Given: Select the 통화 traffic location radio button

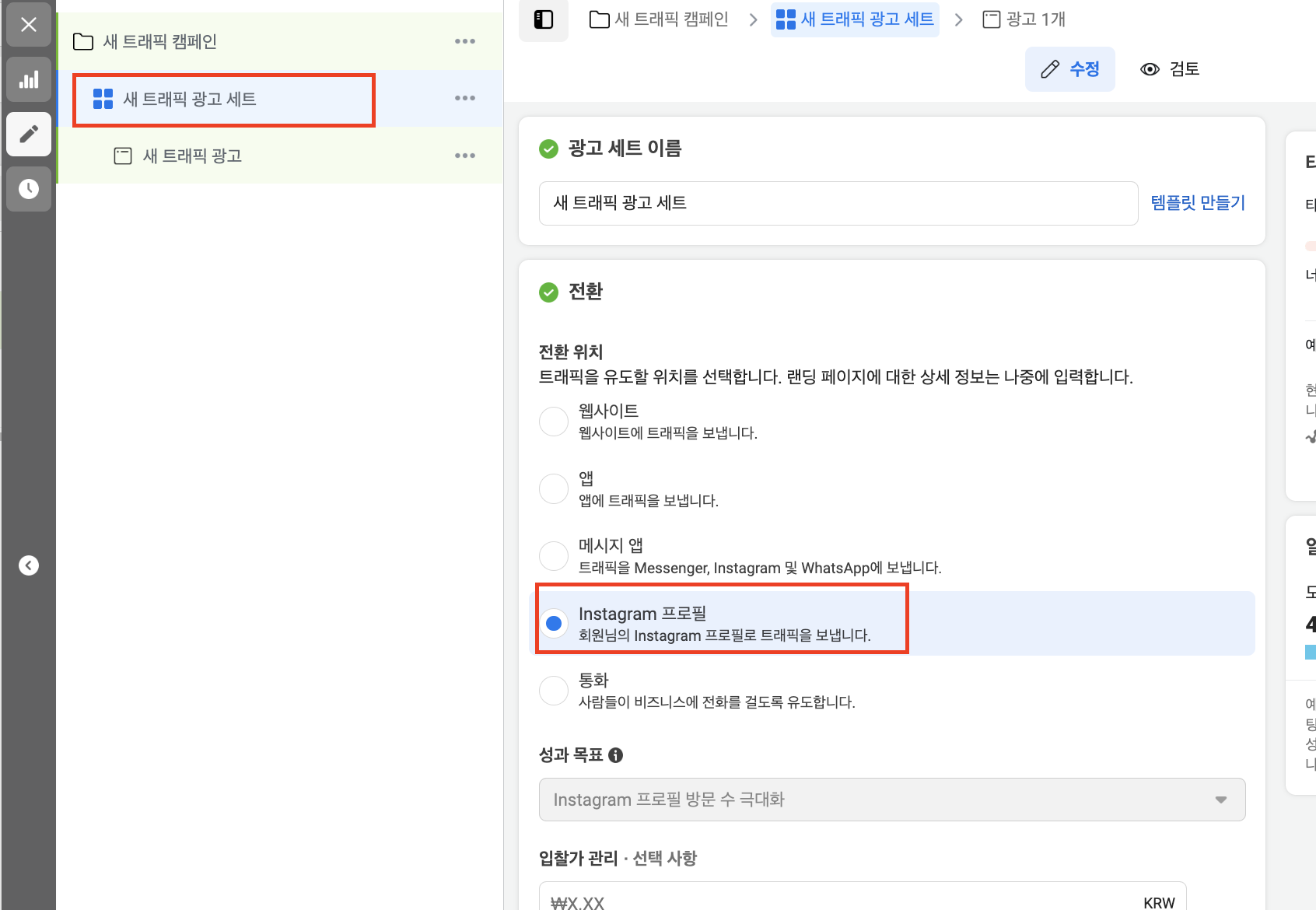Looking at the screenshot, I should [553, 690].
